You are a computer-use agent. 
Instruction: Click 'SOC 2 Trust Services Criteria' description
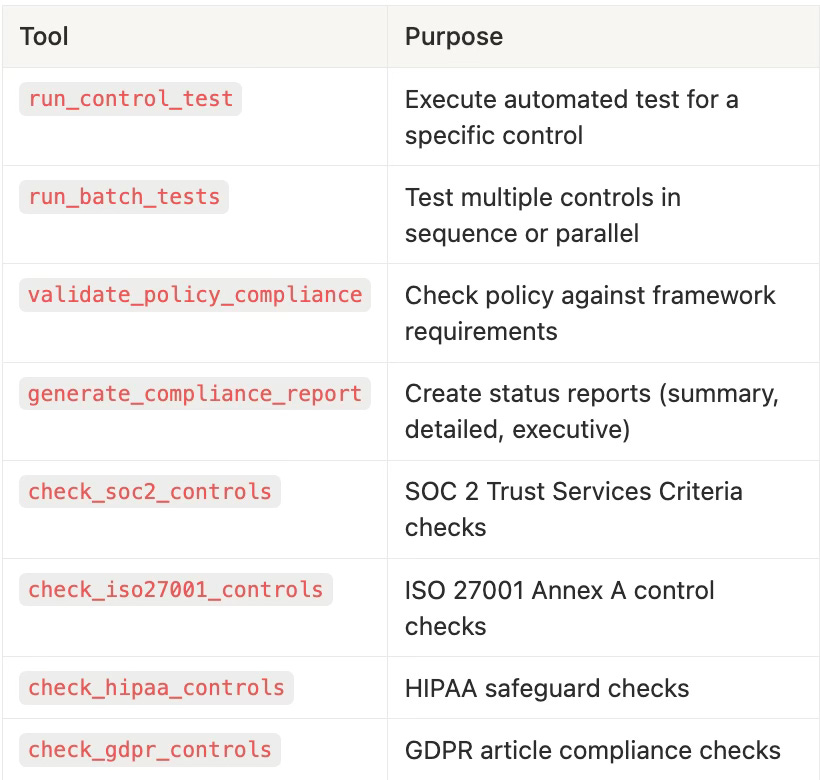573,492
